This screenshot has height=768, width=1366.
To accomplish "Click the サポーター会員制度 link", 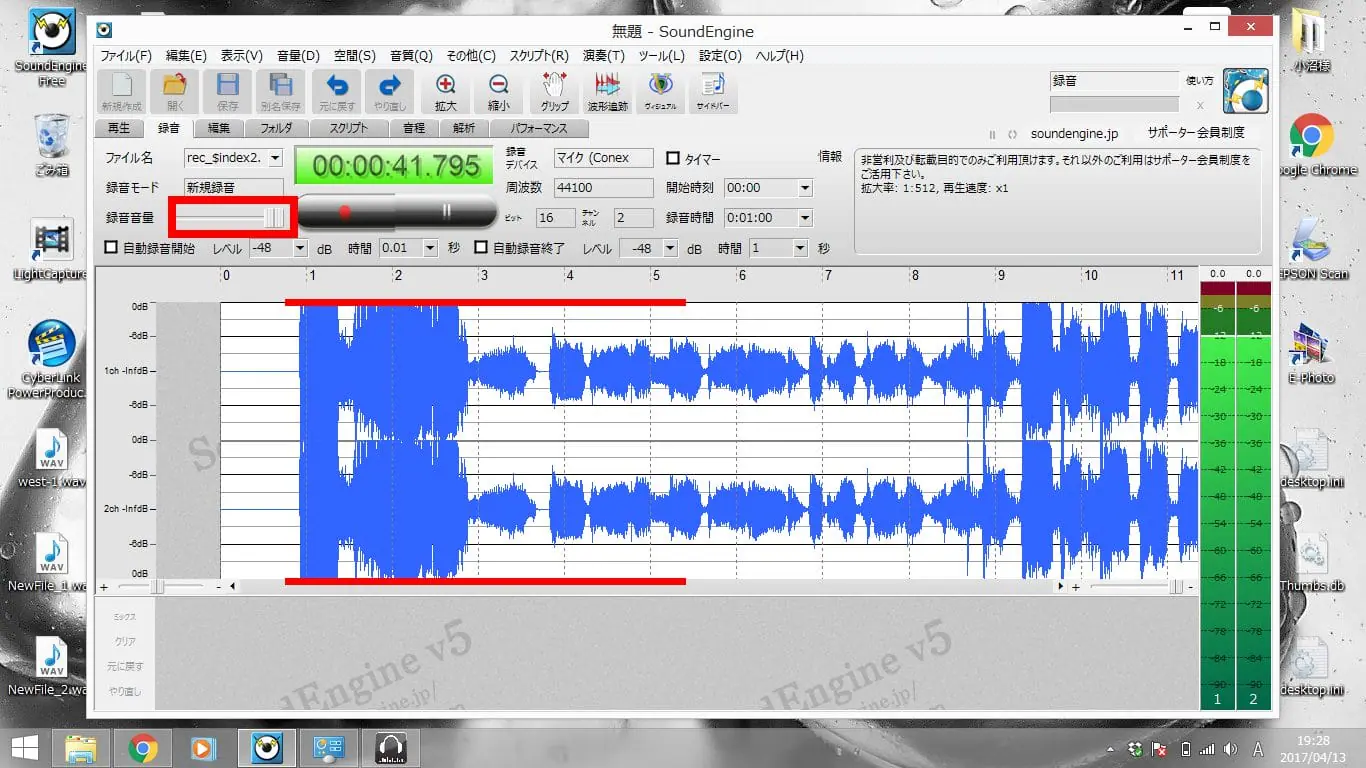I will [1196, 133].
